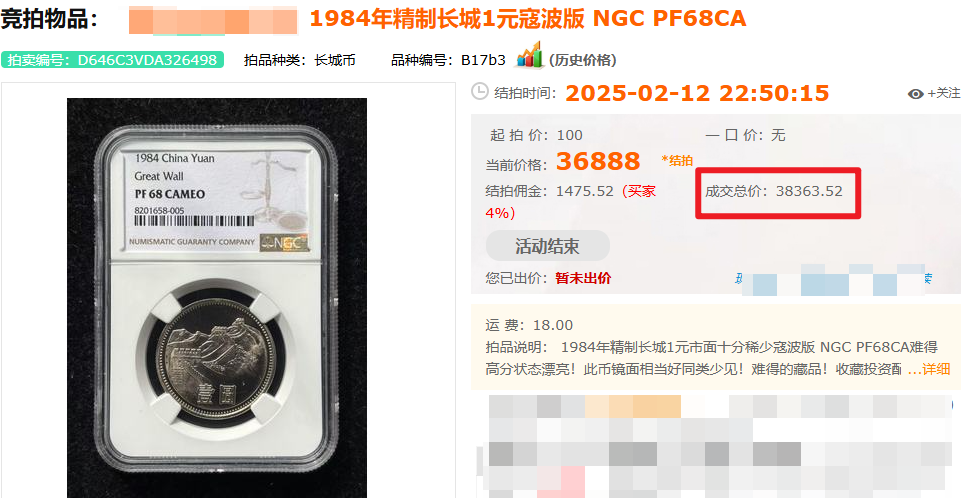Screen dimensions: 961x498
Task: Click the *结拍 status label
Action: point(677,160)
